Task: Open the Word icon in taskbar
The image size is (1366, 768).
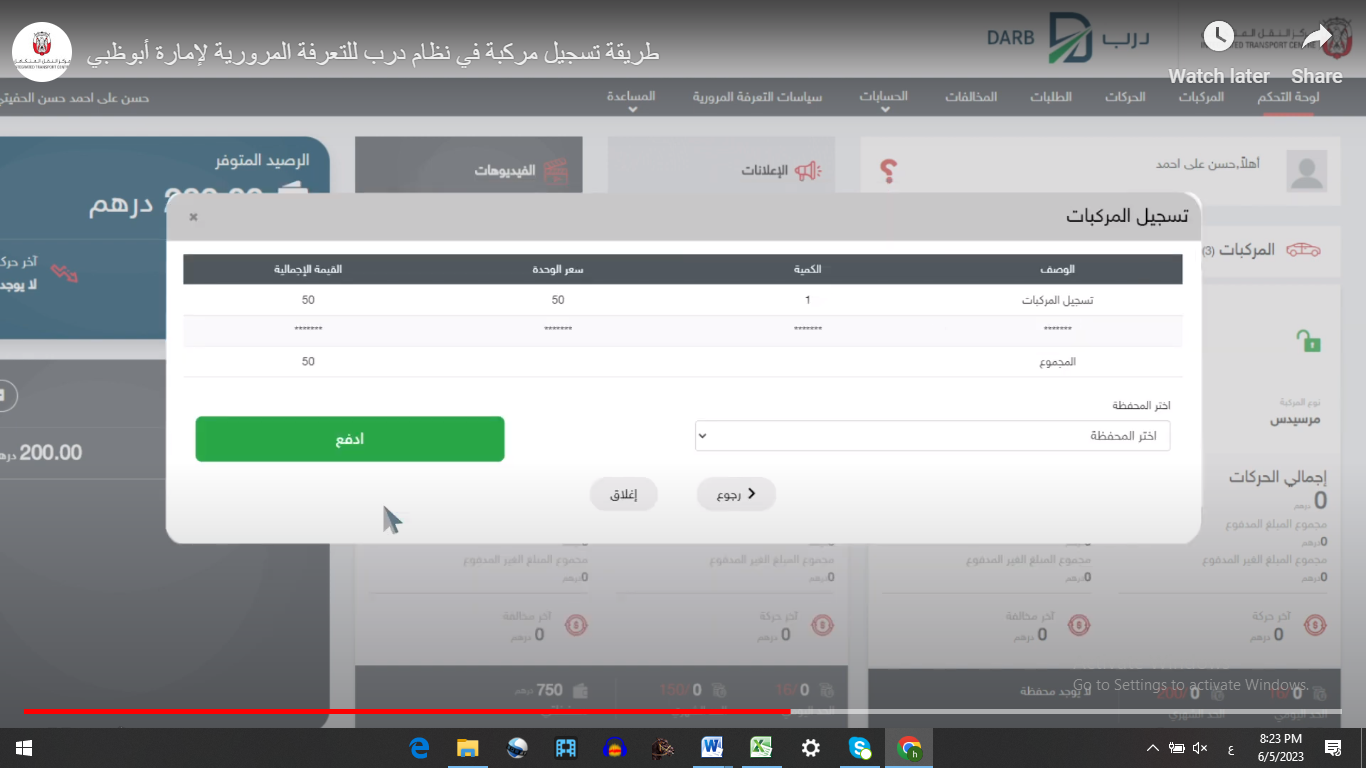Action: point(712,748)
